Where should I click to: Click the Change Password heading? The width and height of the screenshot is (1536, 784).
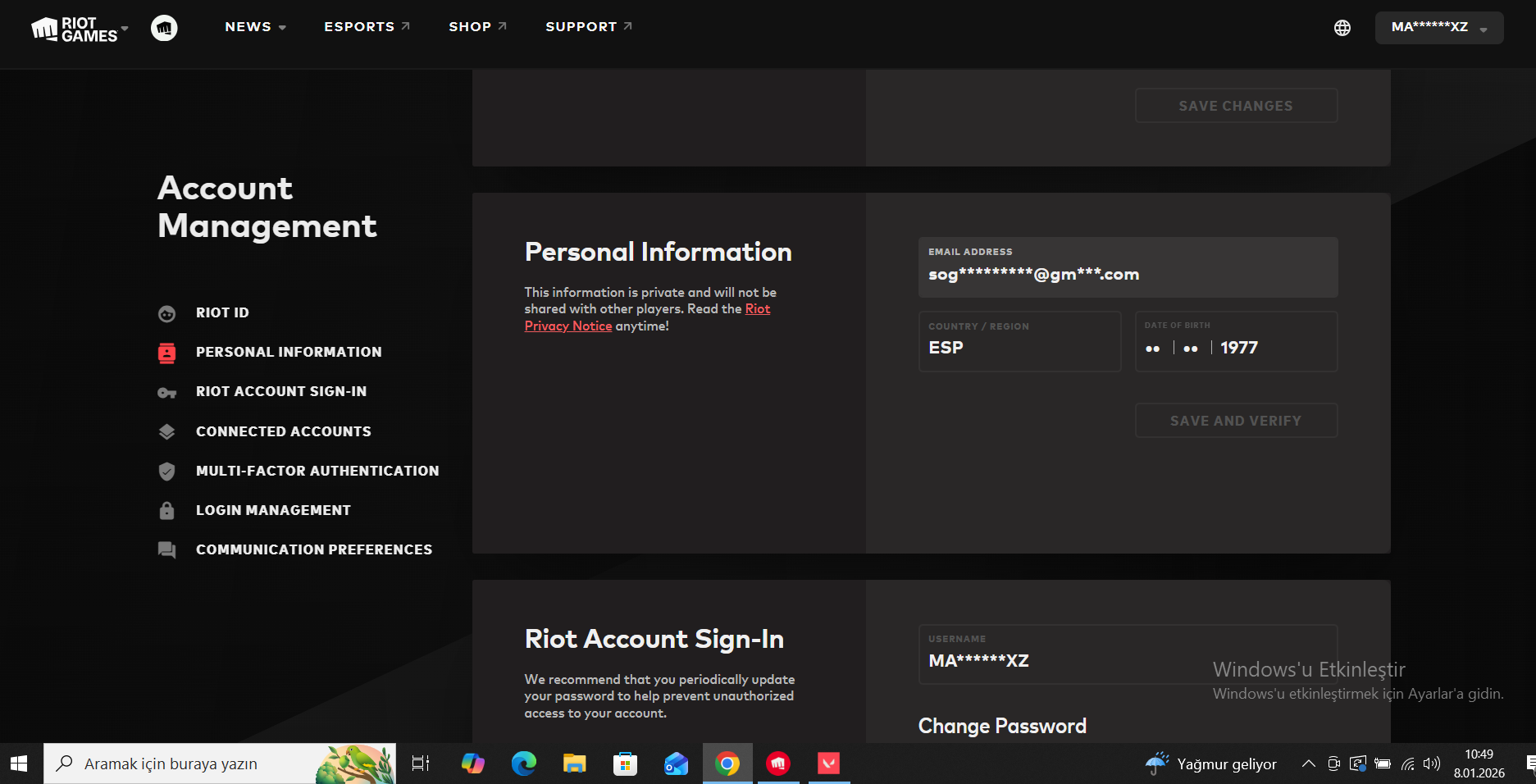(x=1002, y=727)
